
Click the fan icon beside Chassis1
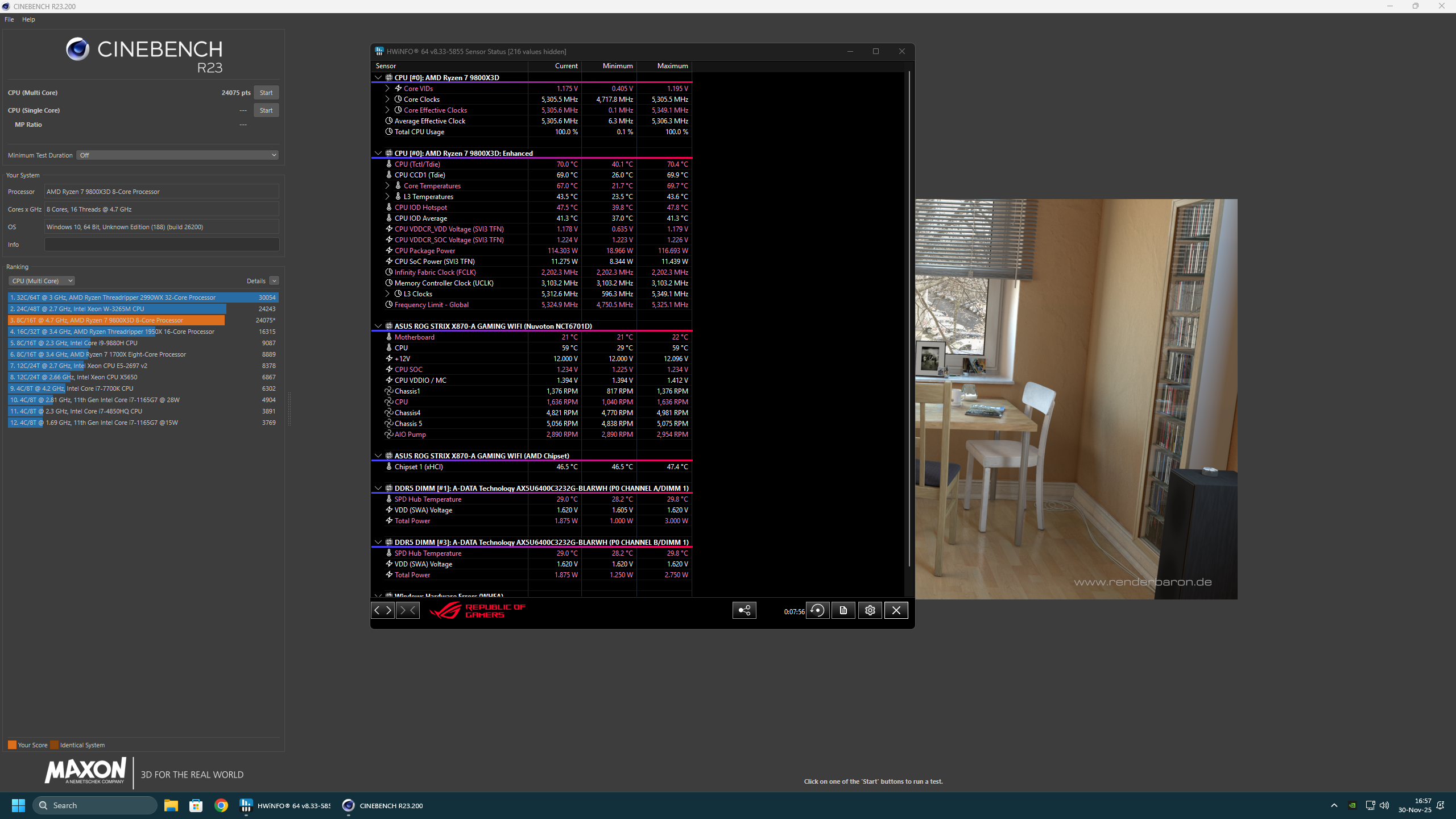[x=389, y=391]
